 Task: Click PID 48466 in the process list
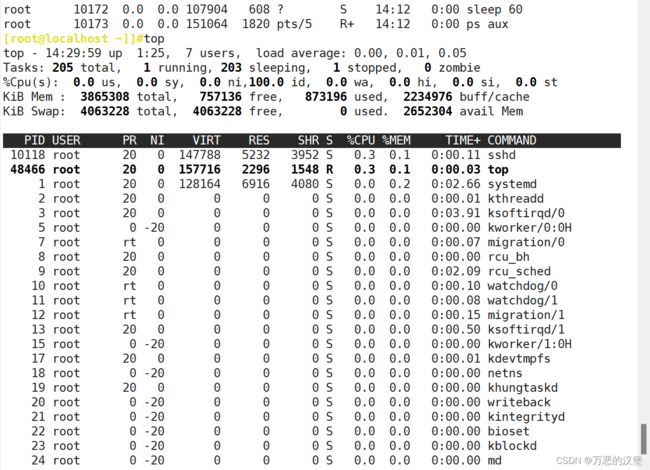(x=27, y=170)
